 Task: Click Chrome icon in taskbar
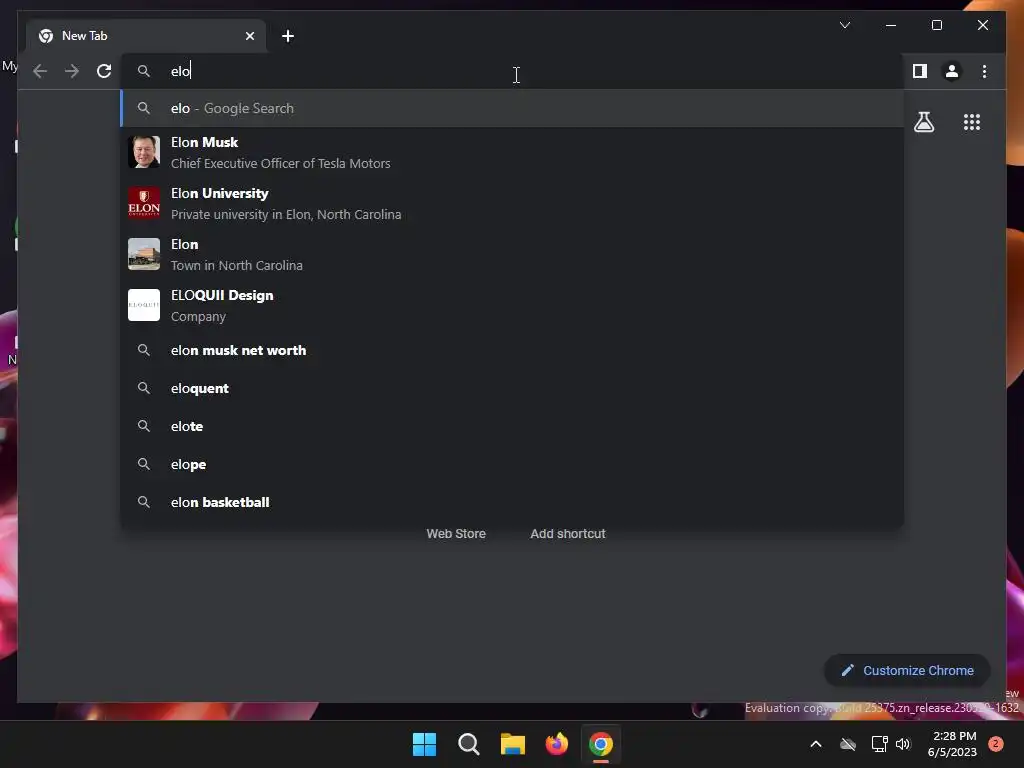(x=601, y=744)
